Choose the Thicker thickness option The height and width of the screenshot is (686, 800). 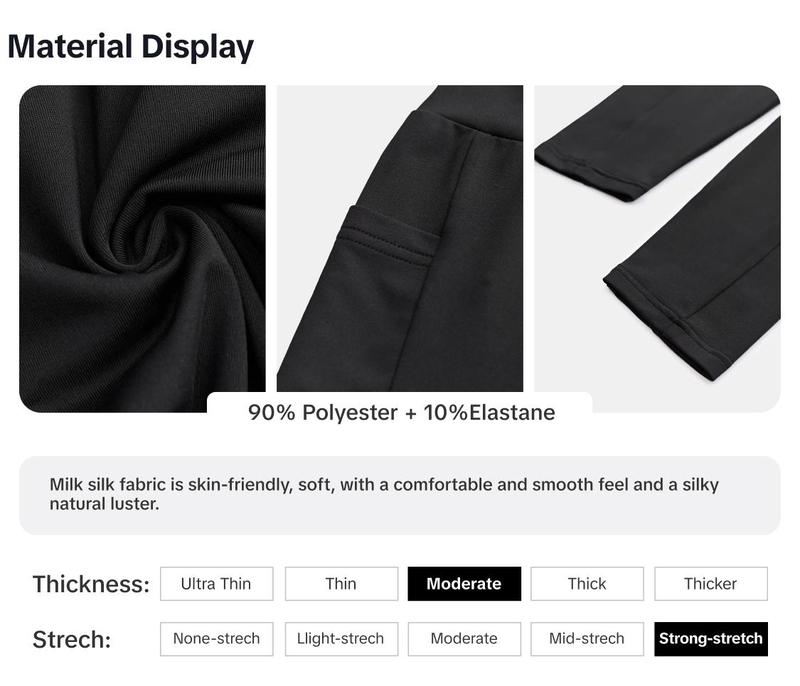(711, 583)
